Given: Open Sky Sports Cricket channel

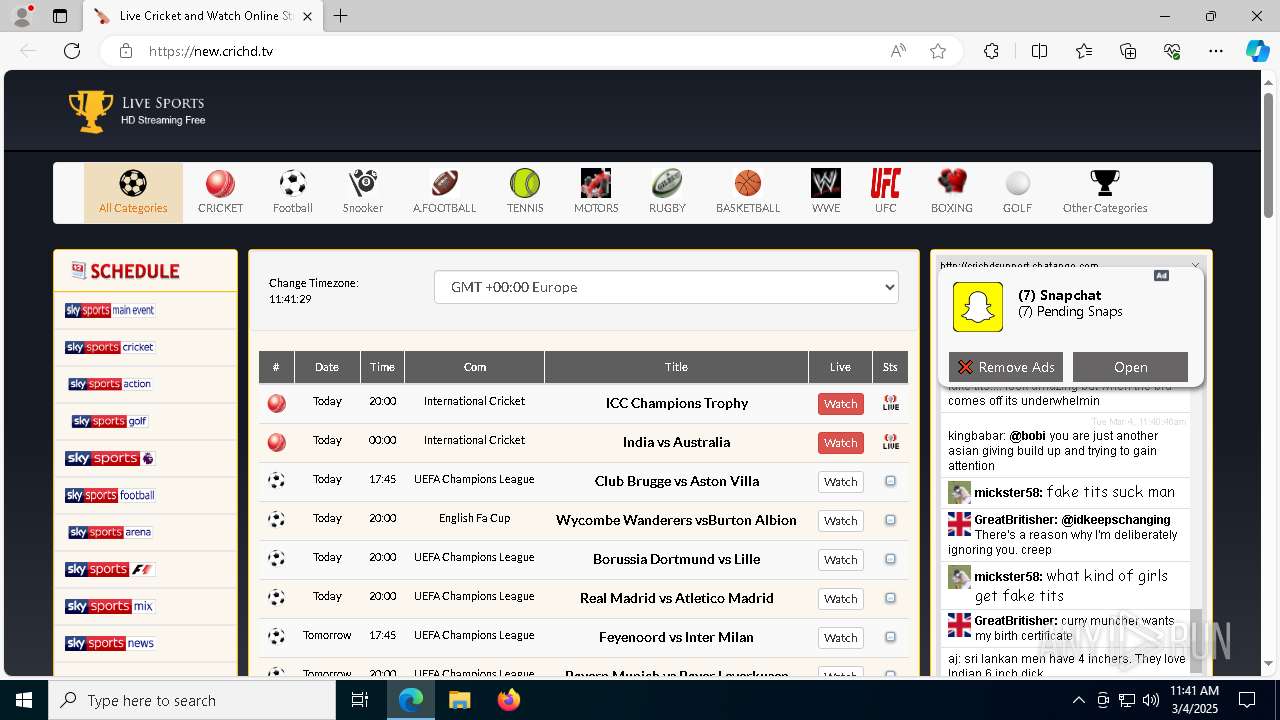Looking at the screenshot, I should (110, 347).
